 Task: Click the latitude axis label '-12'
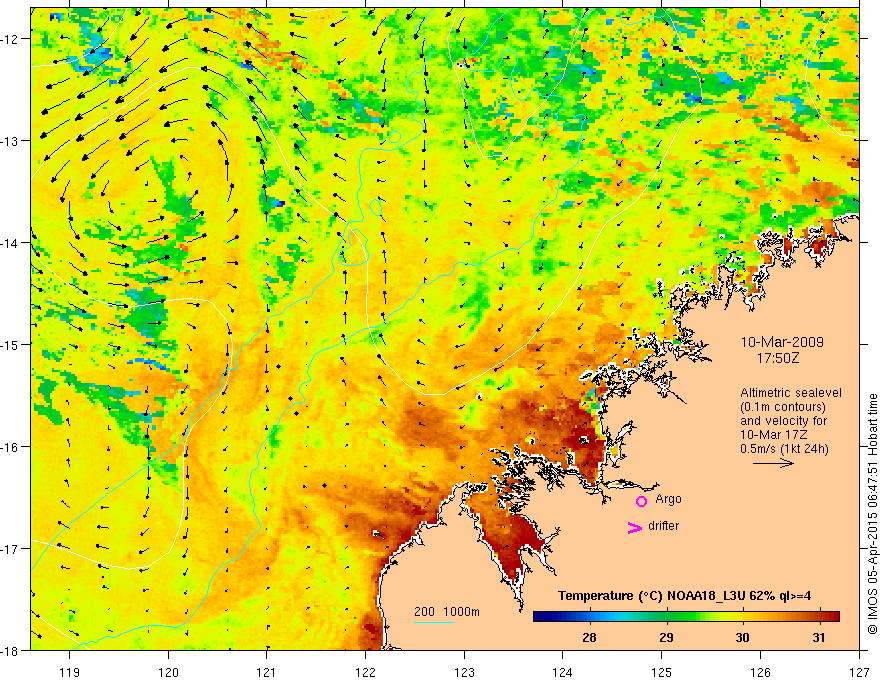pos(11,39)
